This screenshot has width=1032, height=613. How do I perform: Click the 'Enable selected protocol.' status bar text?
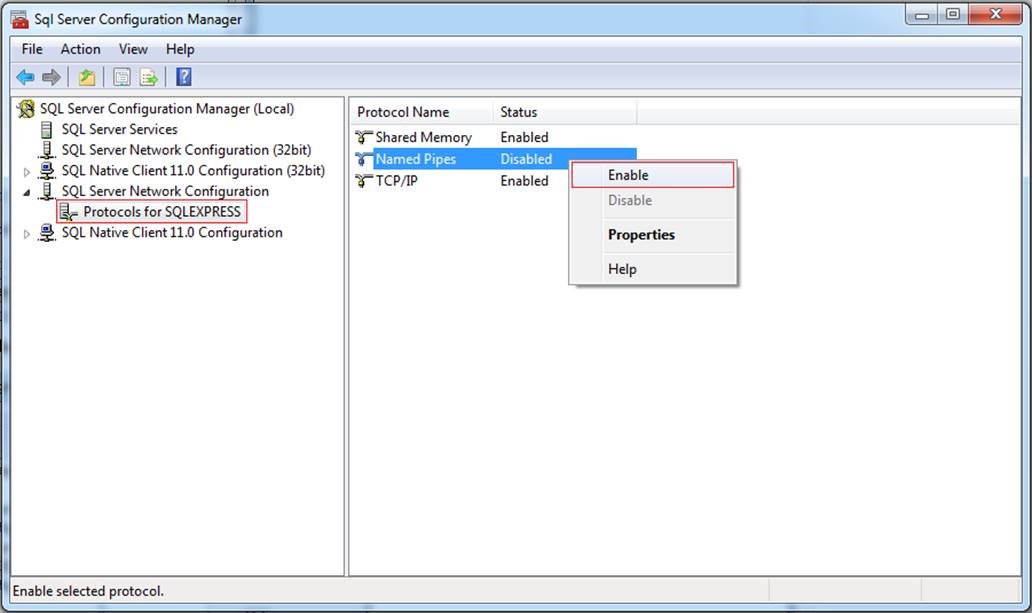click(88, 591)
